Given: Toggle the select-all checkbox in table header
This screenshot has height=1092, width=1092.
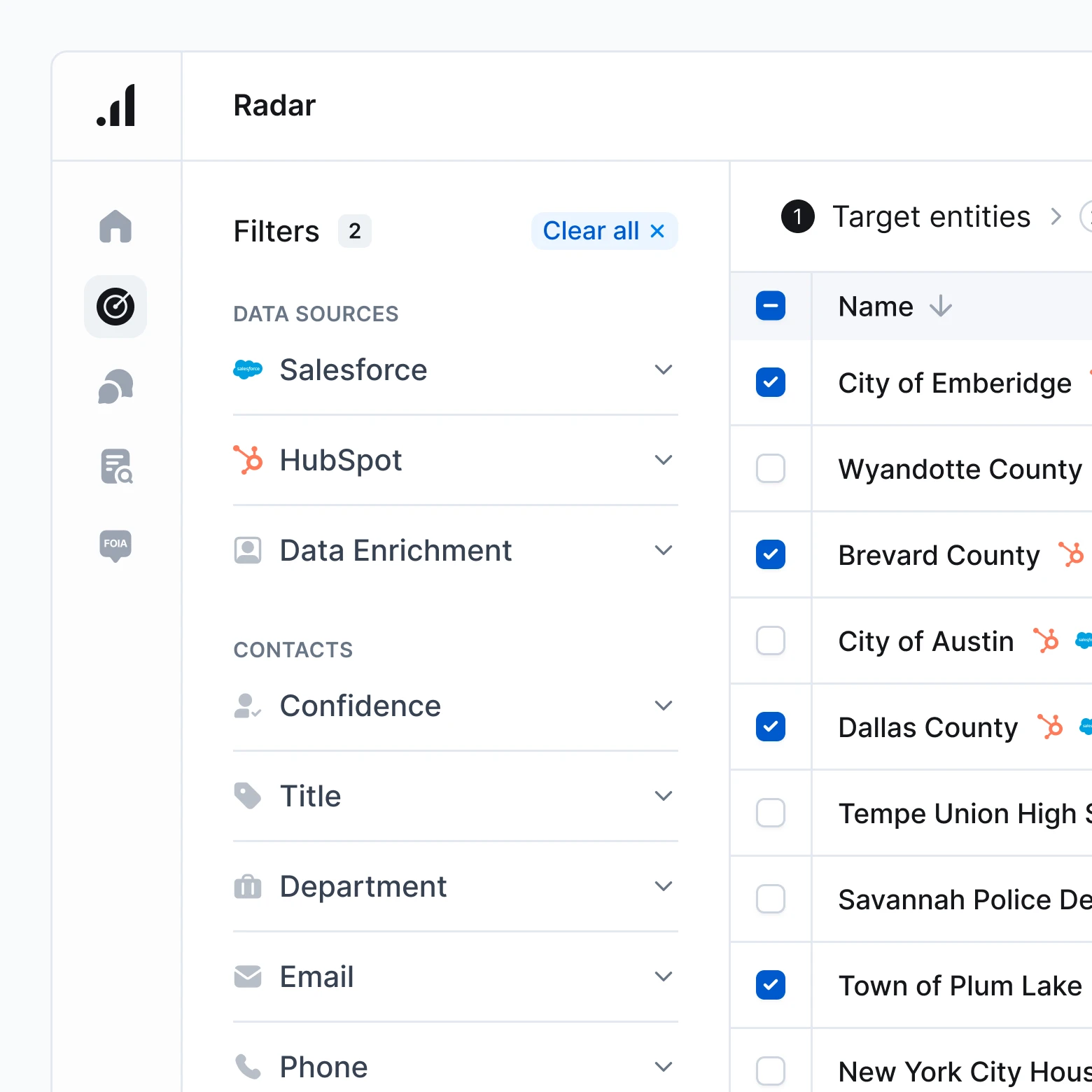Looking at the screenshot, I should coord(770,306).
